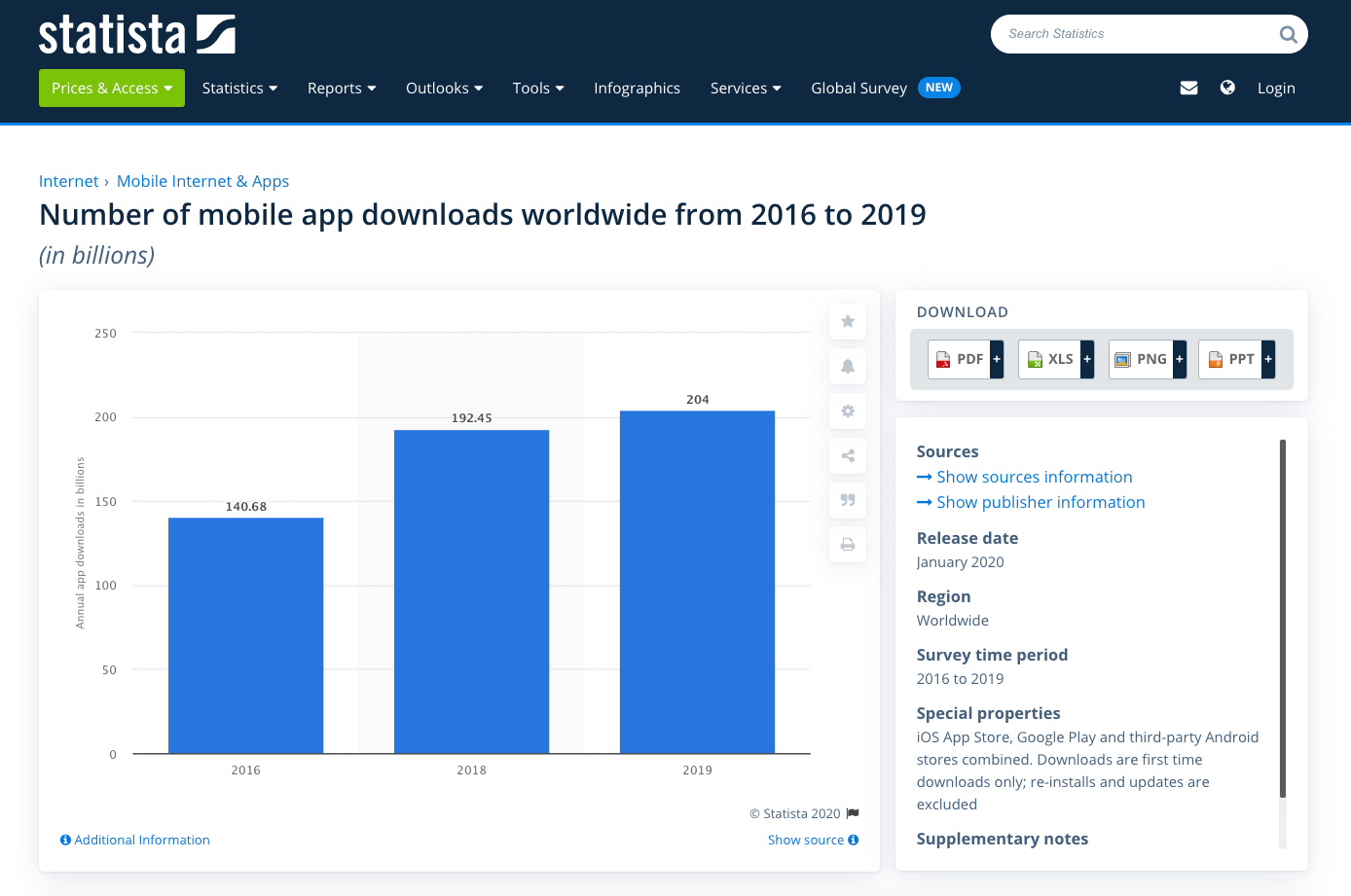
Task: Click the share icon beside chart
Action: pyautogui.click(x=848, y=455)
